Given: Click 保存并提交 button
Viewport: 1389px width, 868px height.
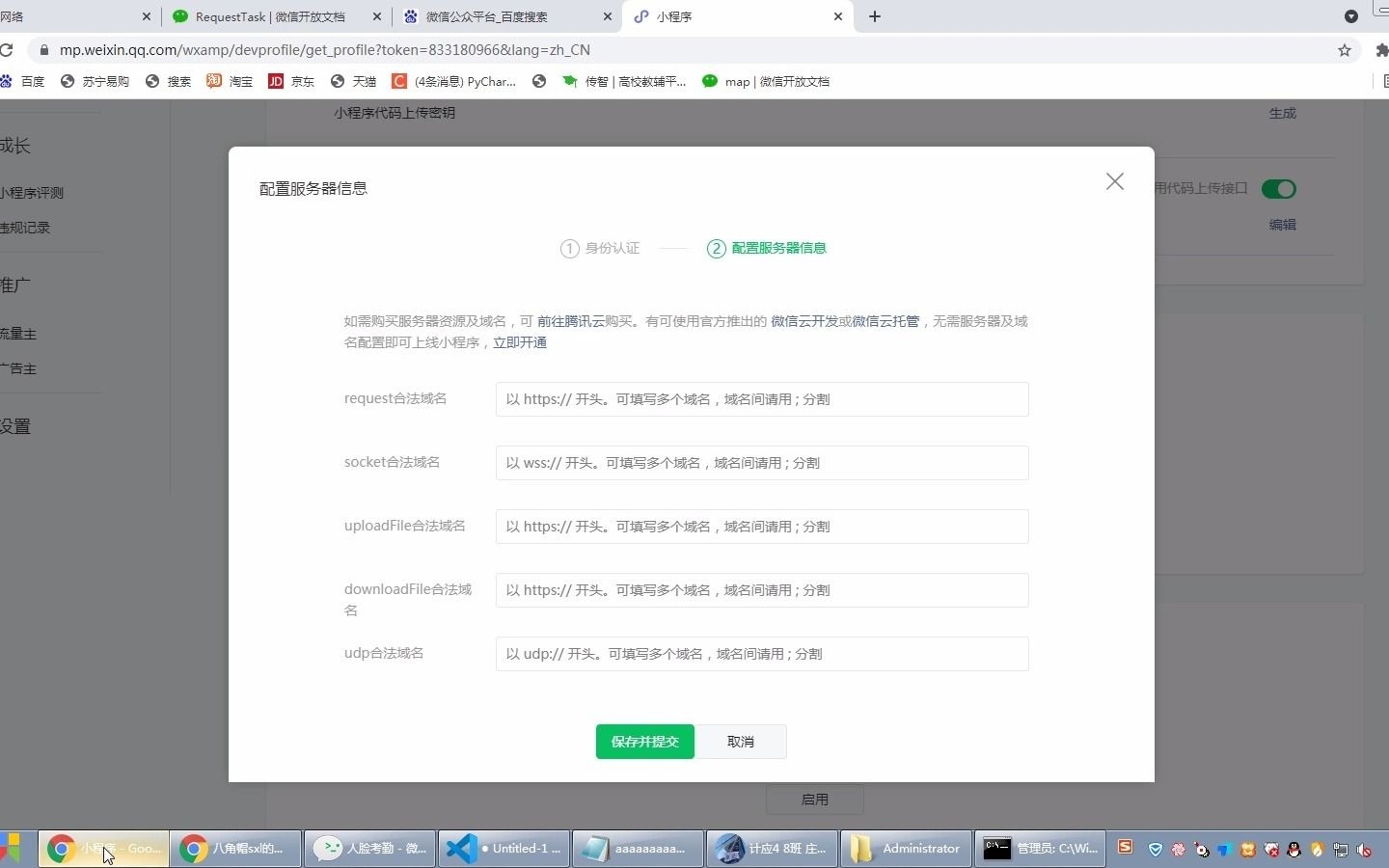Looking at the screenshot, I should [x=645, y=742].
